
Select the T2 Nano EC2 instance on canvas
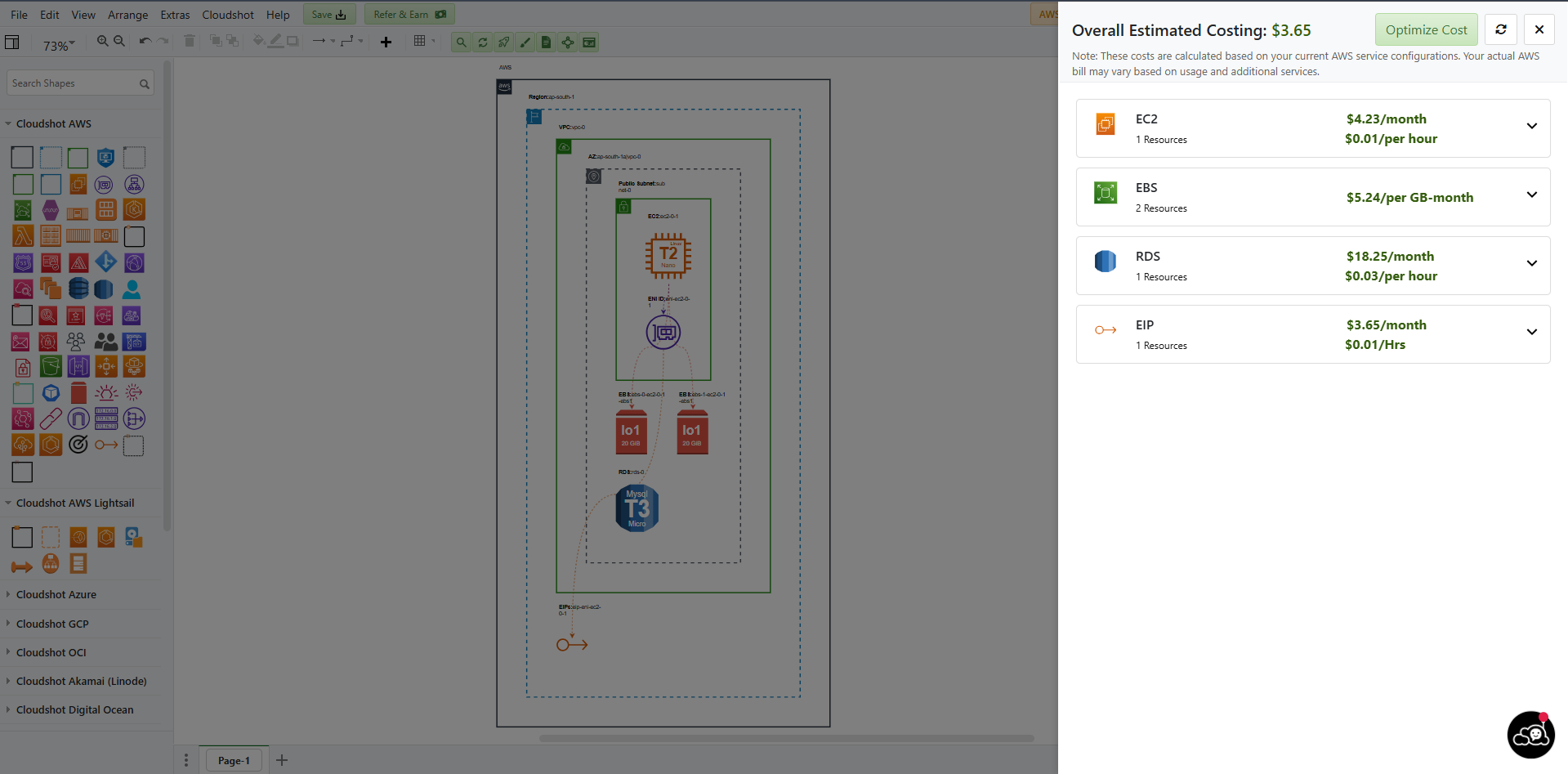point(668,255)
